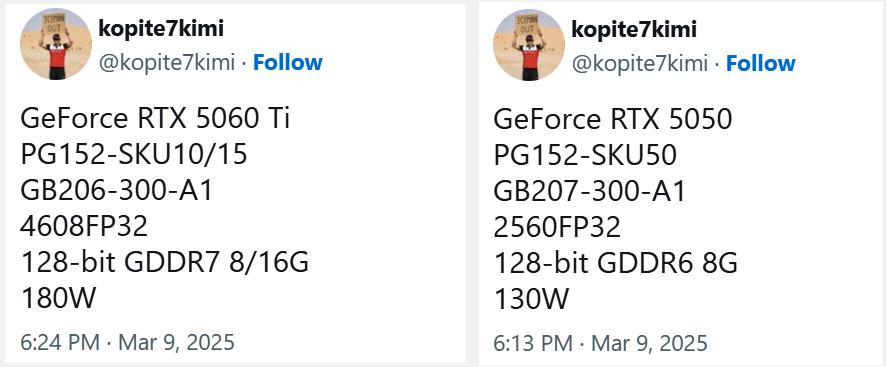Select the GeForce RTX 5050 text line

coord(613,119)
